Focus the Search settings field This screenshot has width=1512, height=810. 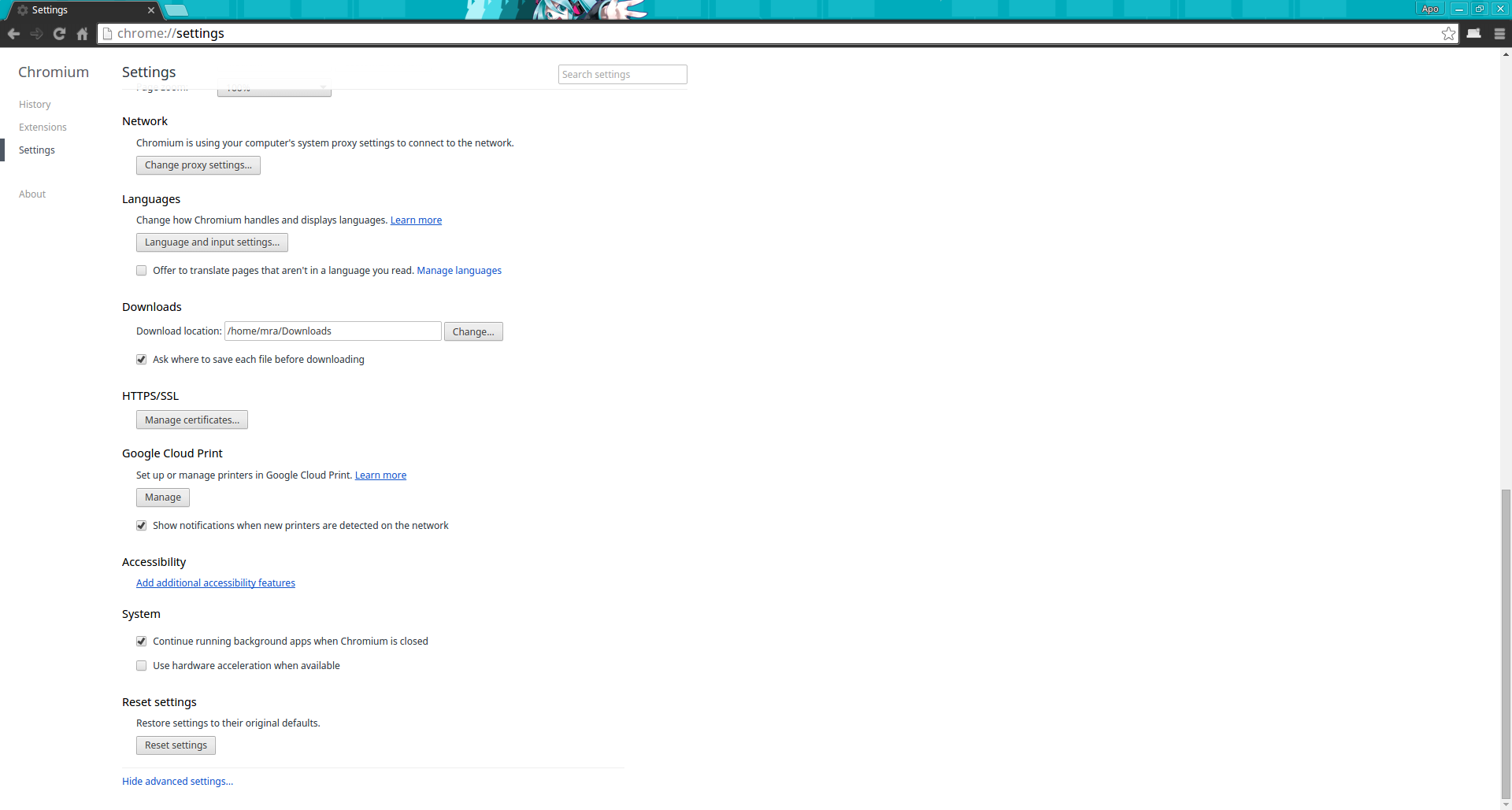coord(622,74)
